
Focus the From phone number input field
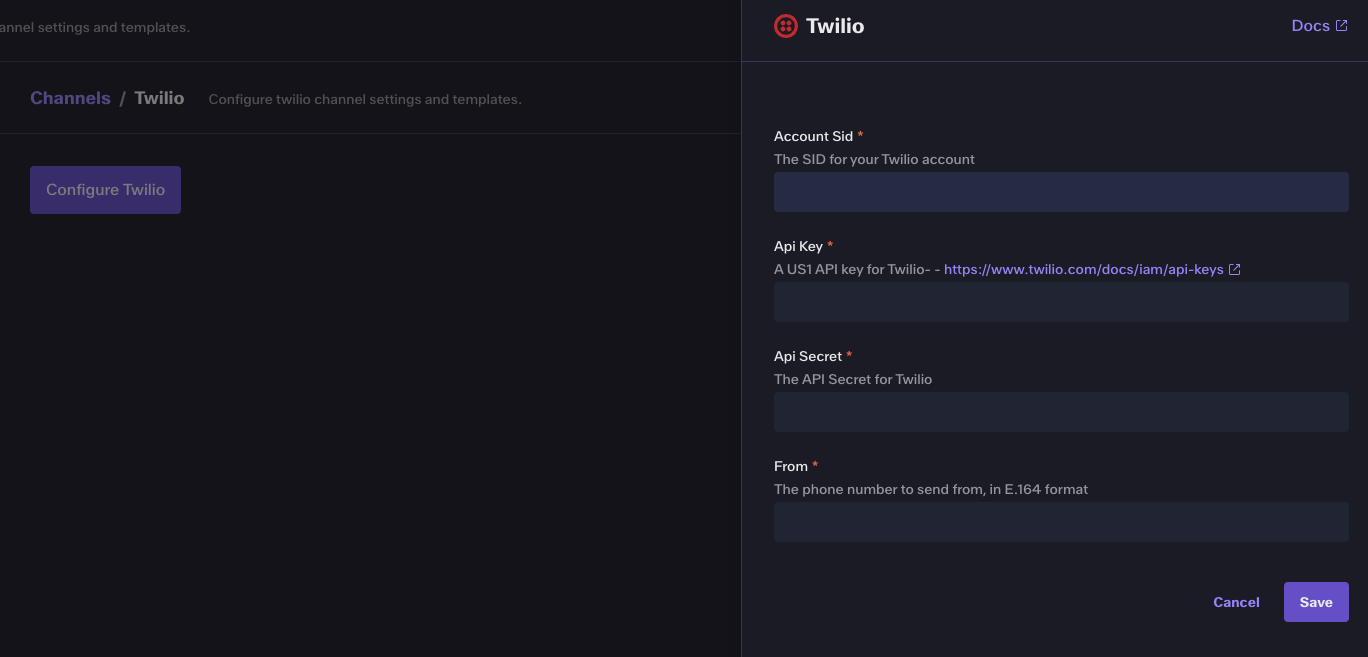click(x=1061, y=522)
